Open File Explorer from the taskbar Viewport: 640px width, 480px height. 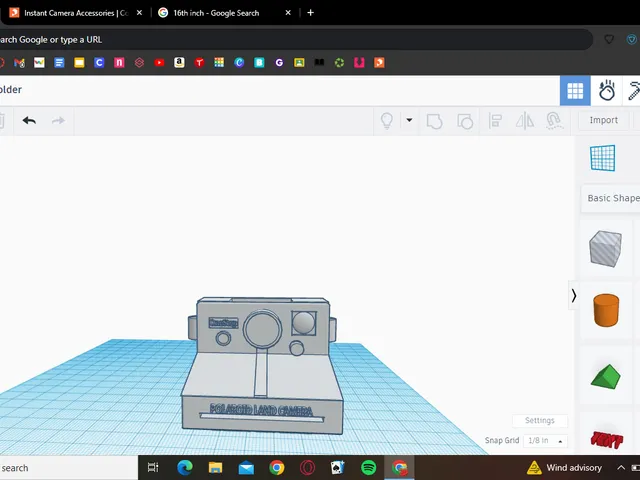coord(216,467)
